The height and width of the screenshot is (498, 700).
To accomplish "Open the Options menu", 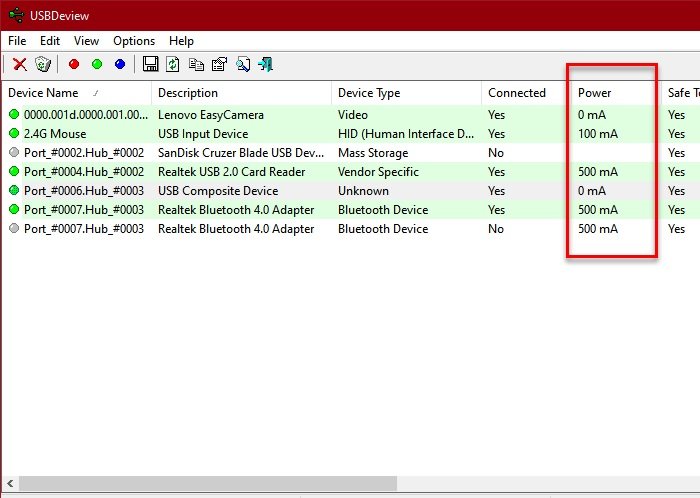I will pyautogui.click(x=134, y=41).
